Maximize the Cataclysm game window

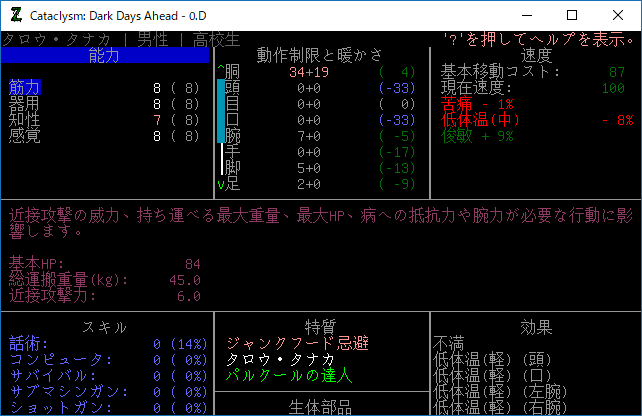tap(571, 15)
